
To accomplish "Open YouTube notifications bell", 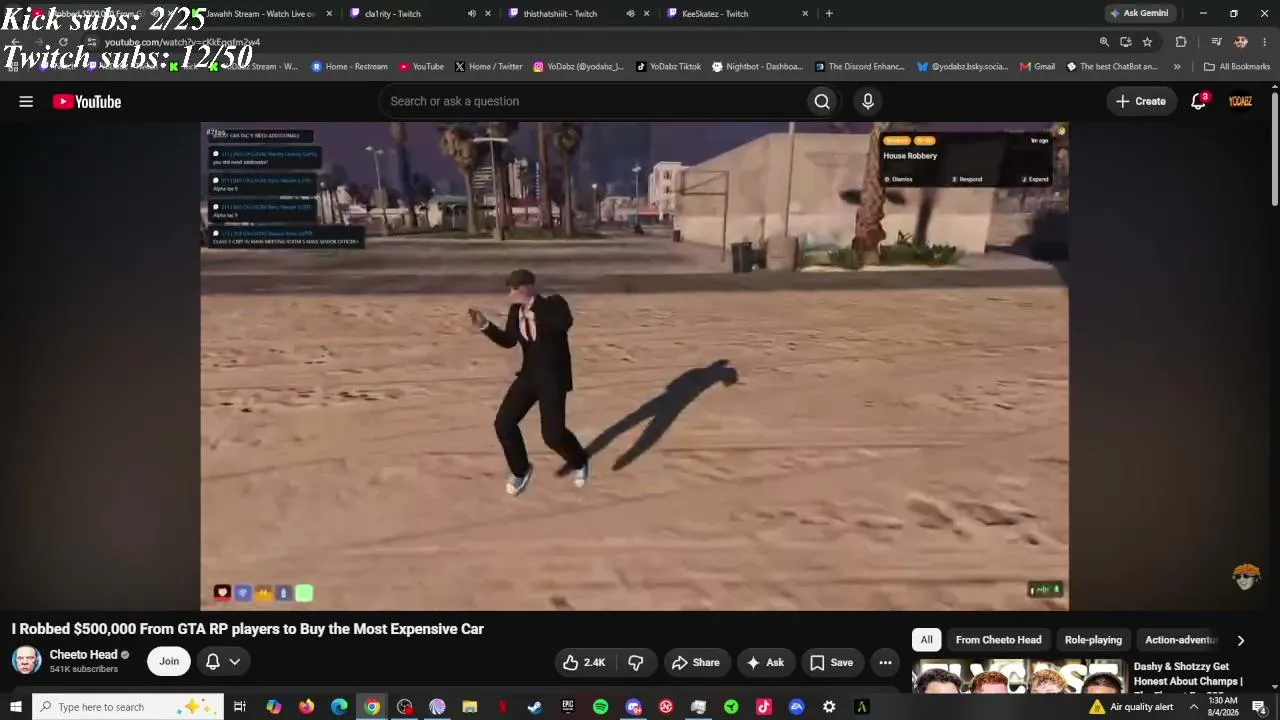I will coord(1198,101).
